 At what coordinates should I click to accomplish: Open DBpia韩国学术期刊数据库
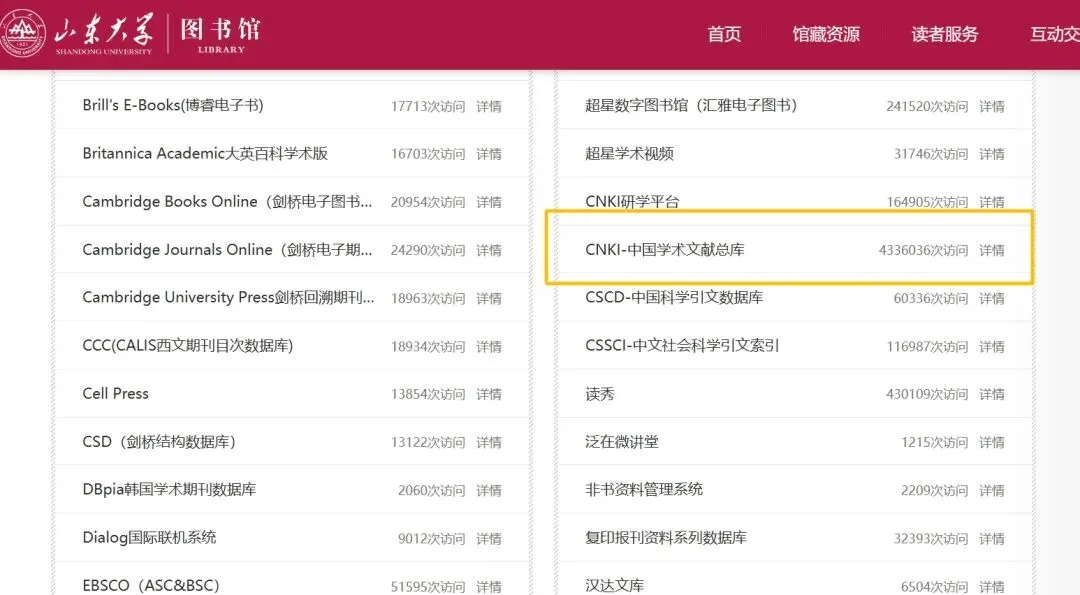coord(169,489)
